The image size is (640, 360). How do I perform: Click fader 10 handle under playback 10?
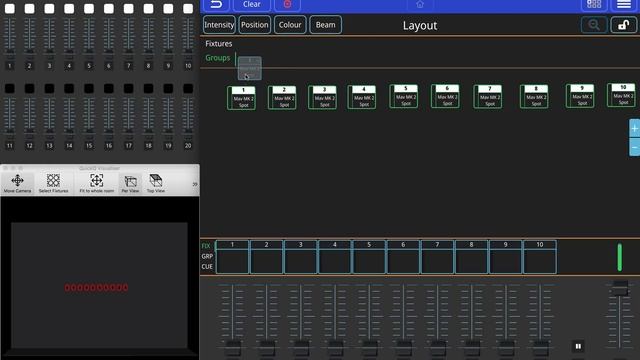(540, 348)
